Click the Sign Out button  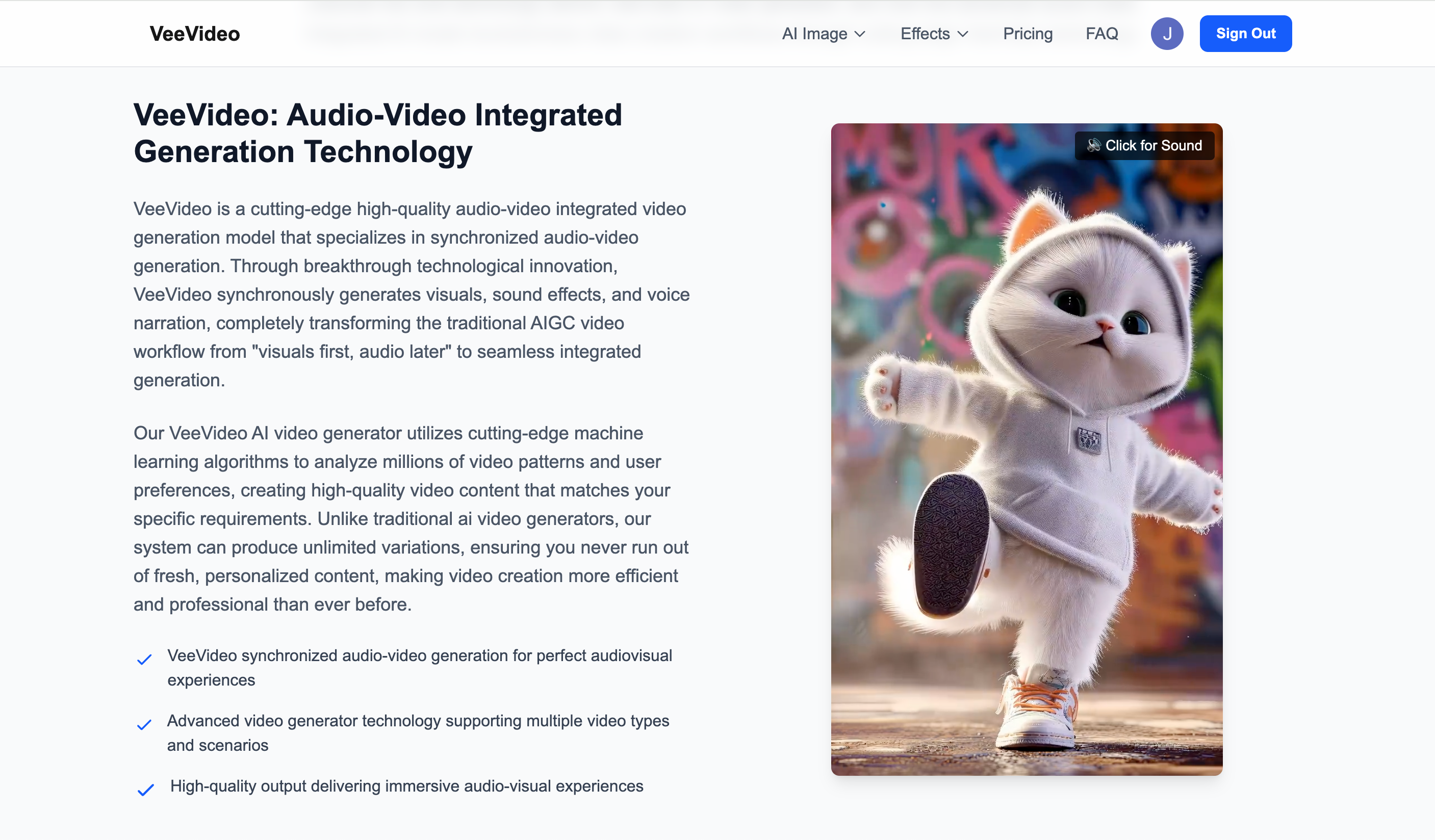coord(1245,34)
